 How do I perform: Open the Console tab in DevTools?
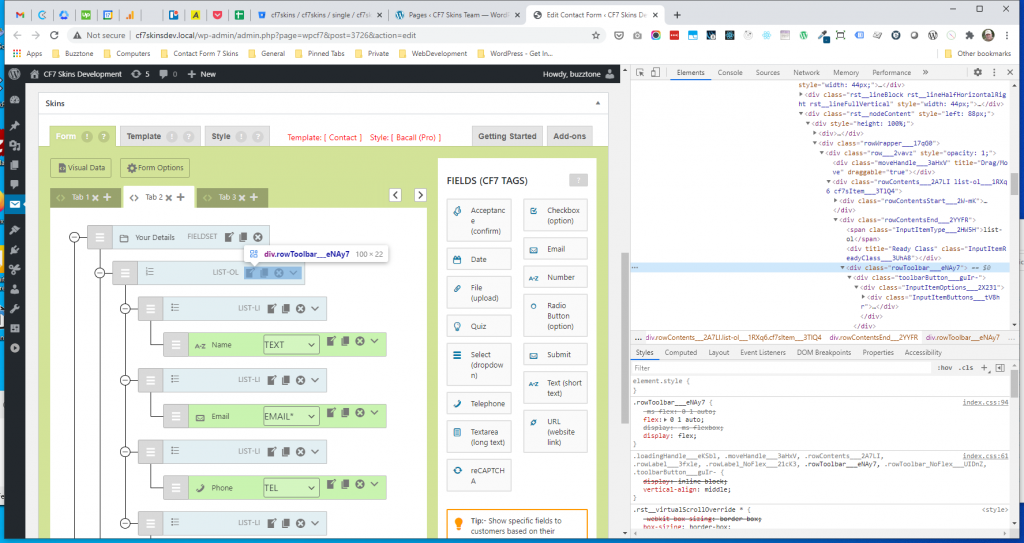pyautogui.click(x=730, y=73)
